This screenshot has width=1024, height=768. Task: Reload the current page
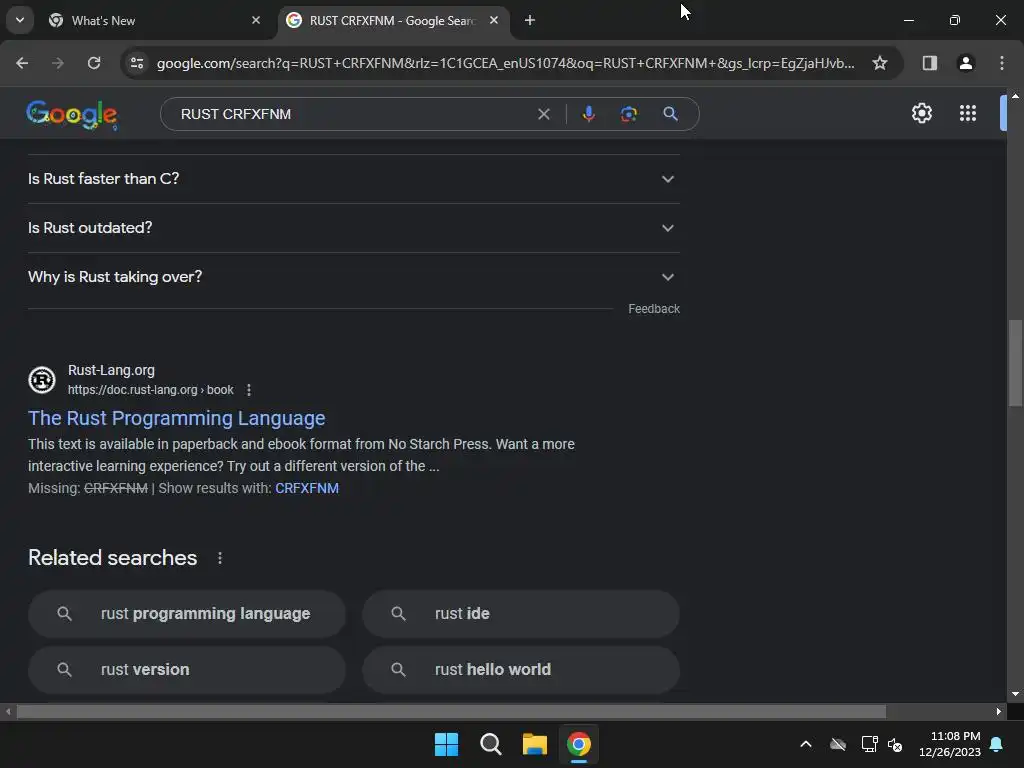pos(94,63)
